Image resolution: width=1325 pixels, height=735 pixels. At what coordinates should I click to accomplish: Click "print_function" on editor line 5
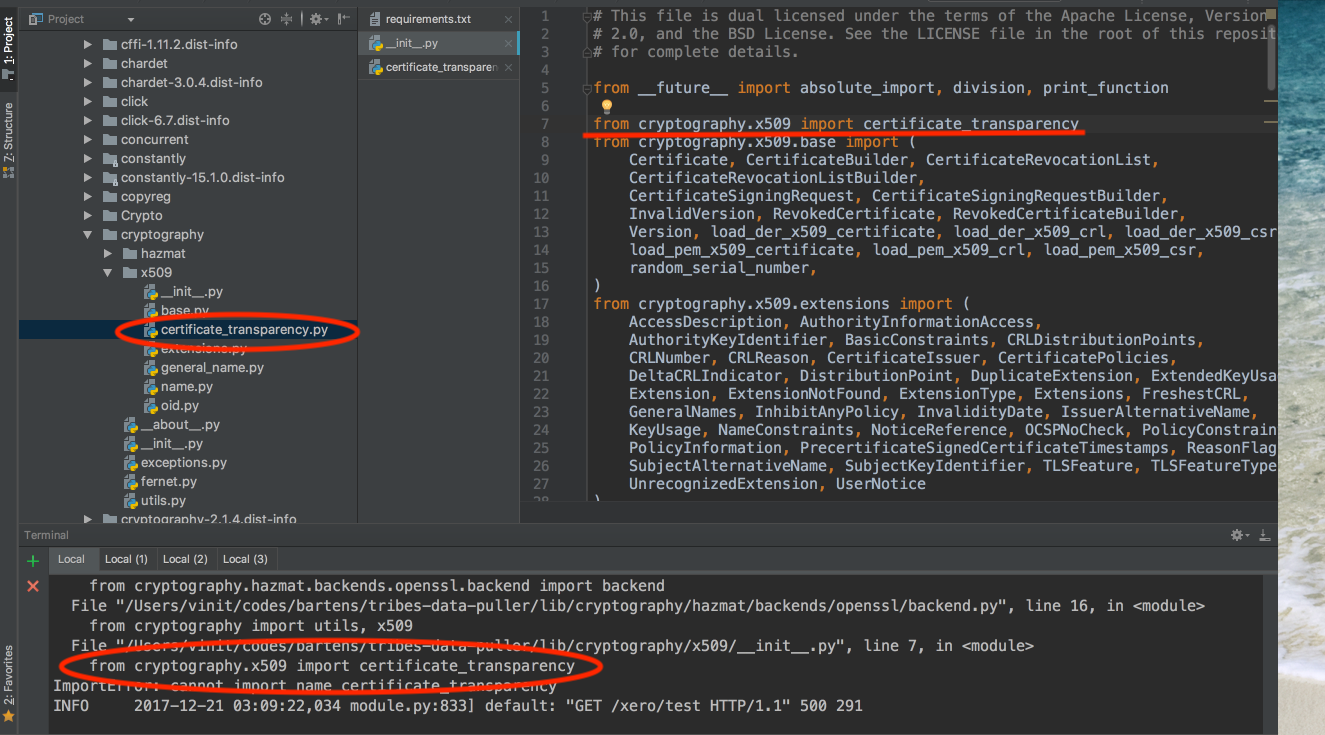pos(1106,88)
